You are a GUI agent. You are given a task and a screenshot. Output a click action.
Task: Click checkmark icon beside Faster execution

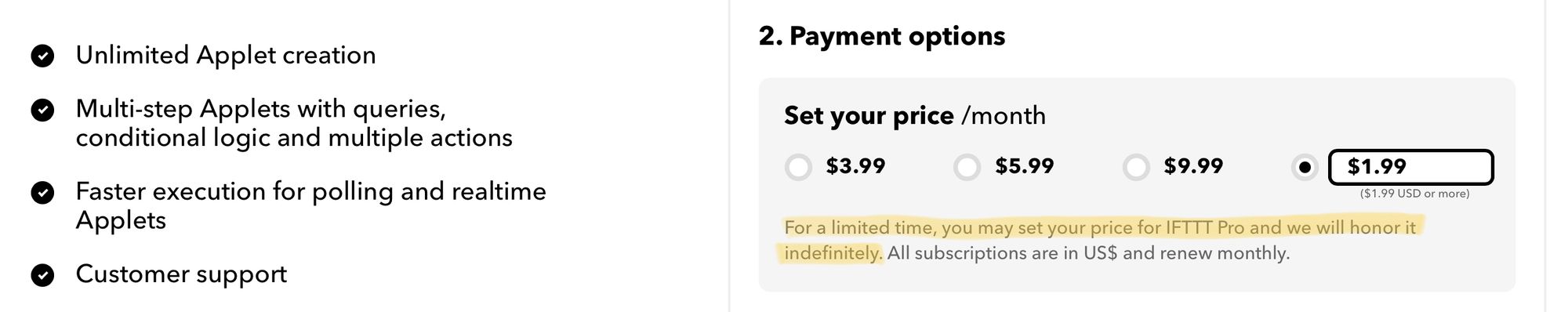click(42, 192)
